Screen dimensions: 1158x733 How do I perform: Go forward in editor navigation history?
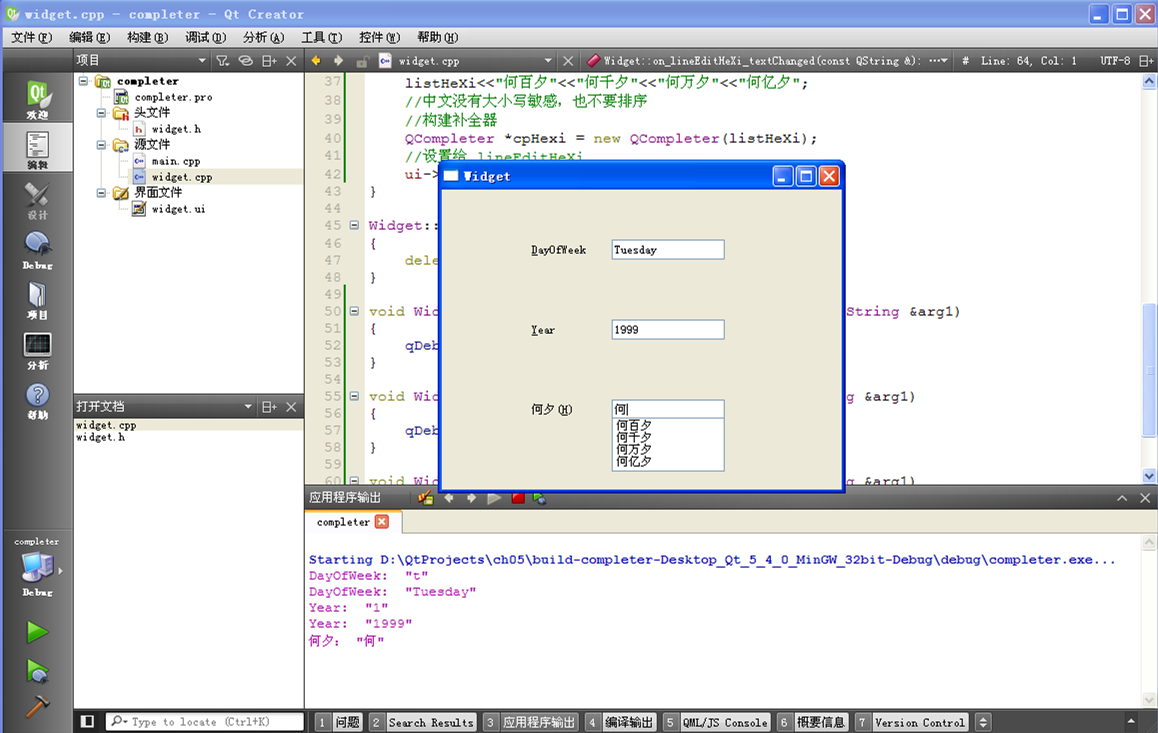tap(338, 61)
